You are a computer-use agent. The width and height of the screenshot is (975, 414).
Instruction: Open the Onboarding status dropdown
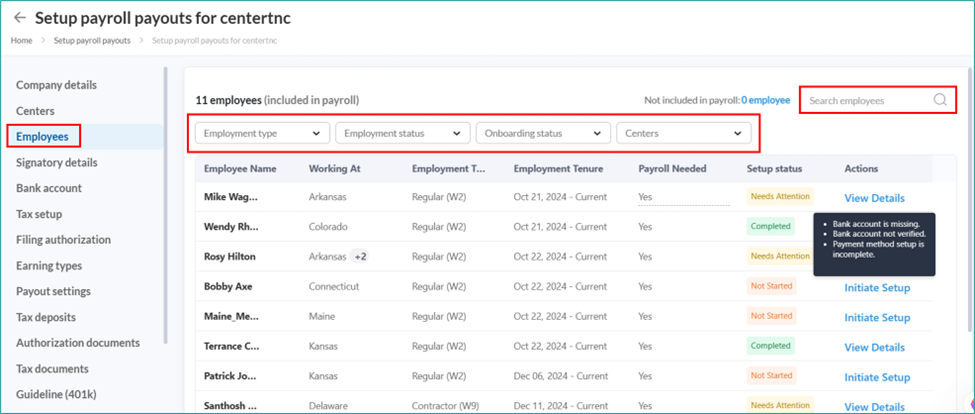pos(543,133)
